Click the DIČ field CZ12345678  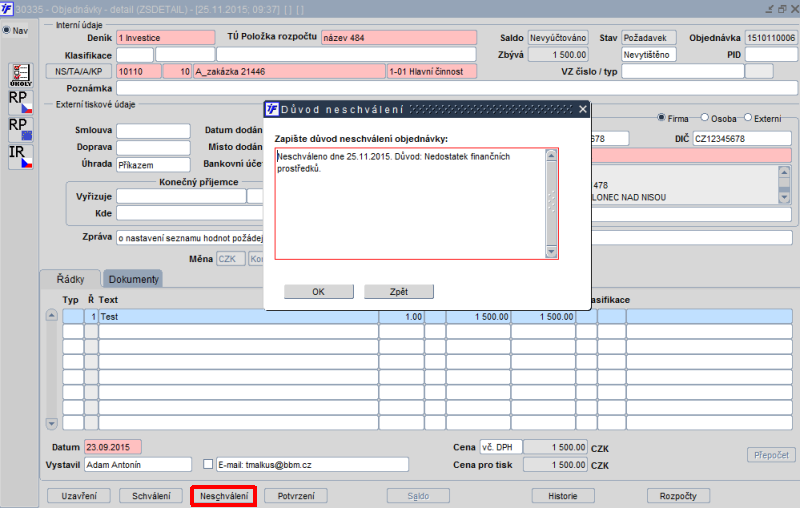(742, 138)
